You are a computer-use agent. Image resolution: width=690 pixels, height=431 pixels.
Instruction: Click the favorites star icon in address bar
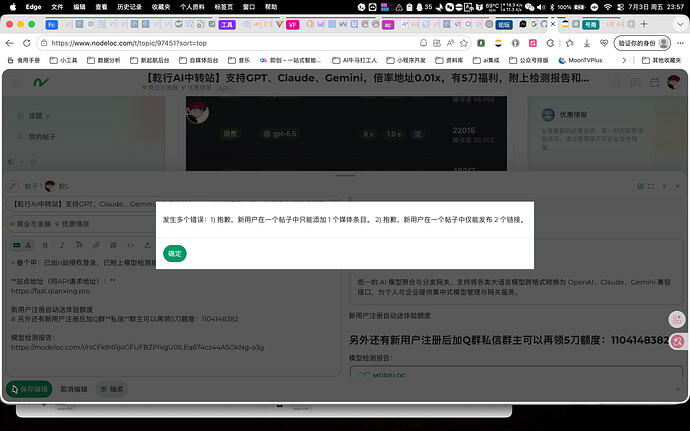click(x=463, y=43)
